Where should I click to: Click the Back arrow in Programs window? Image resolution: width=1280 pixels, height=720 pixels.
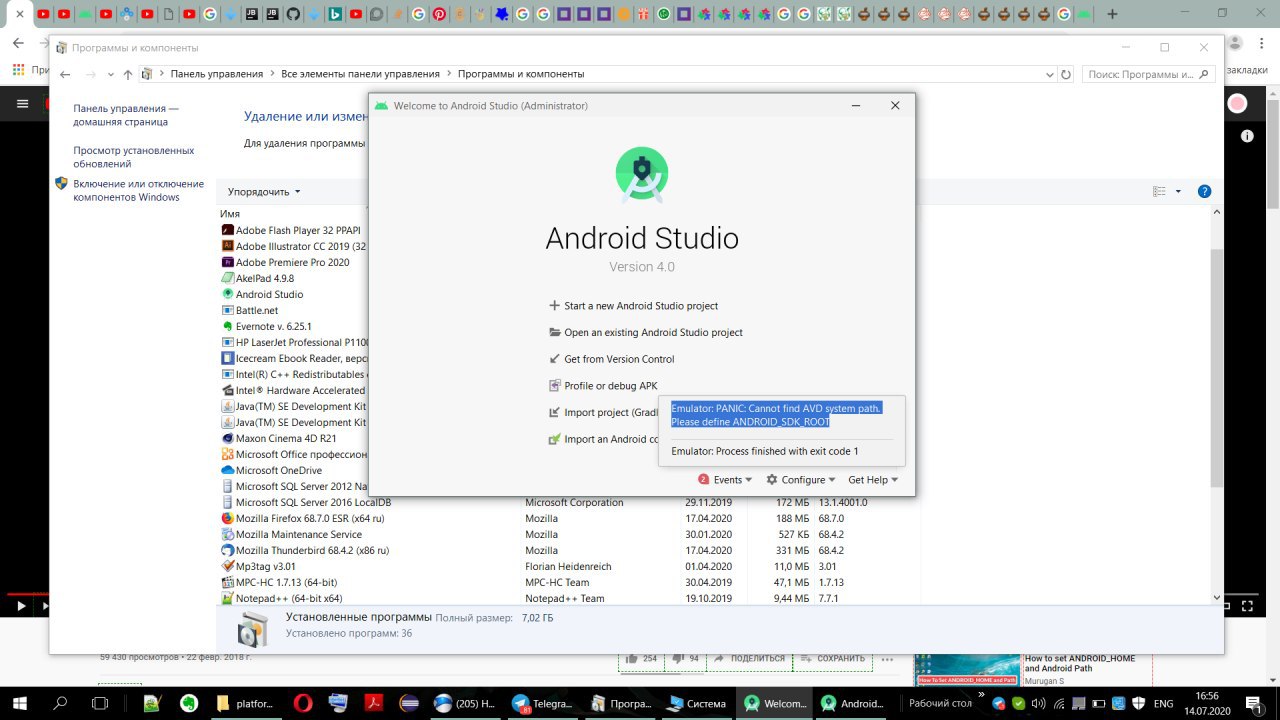65,74
